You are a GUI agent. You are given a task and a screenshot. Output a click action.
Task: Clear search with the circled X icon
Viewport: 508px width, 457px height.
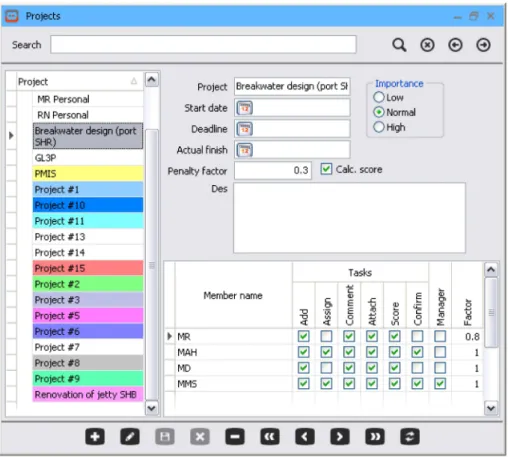(427, 45)
